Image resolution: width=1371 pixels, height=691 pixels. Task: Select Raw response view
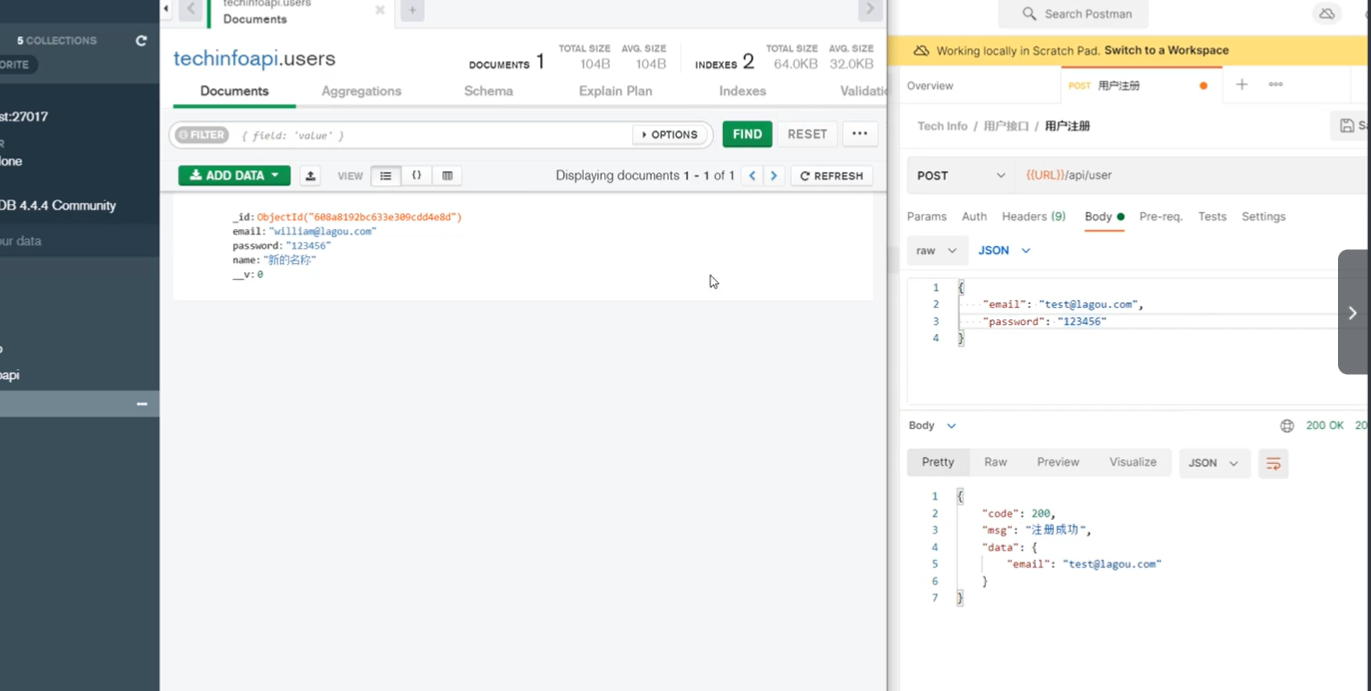[x=995, y=463]
